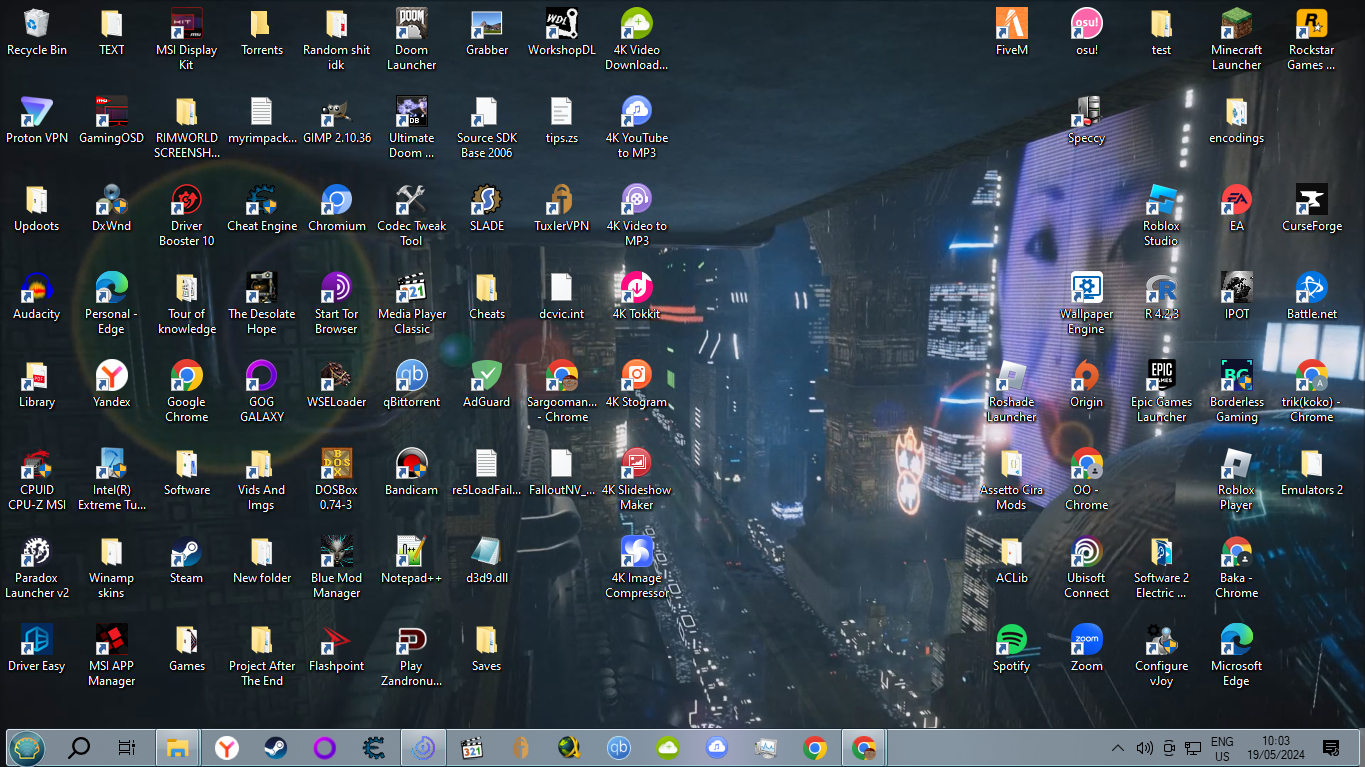Launch Notepad++ from the desktop
Image resolution: width=1365 pixels, height=767 pixels.
tap(411, 553)
